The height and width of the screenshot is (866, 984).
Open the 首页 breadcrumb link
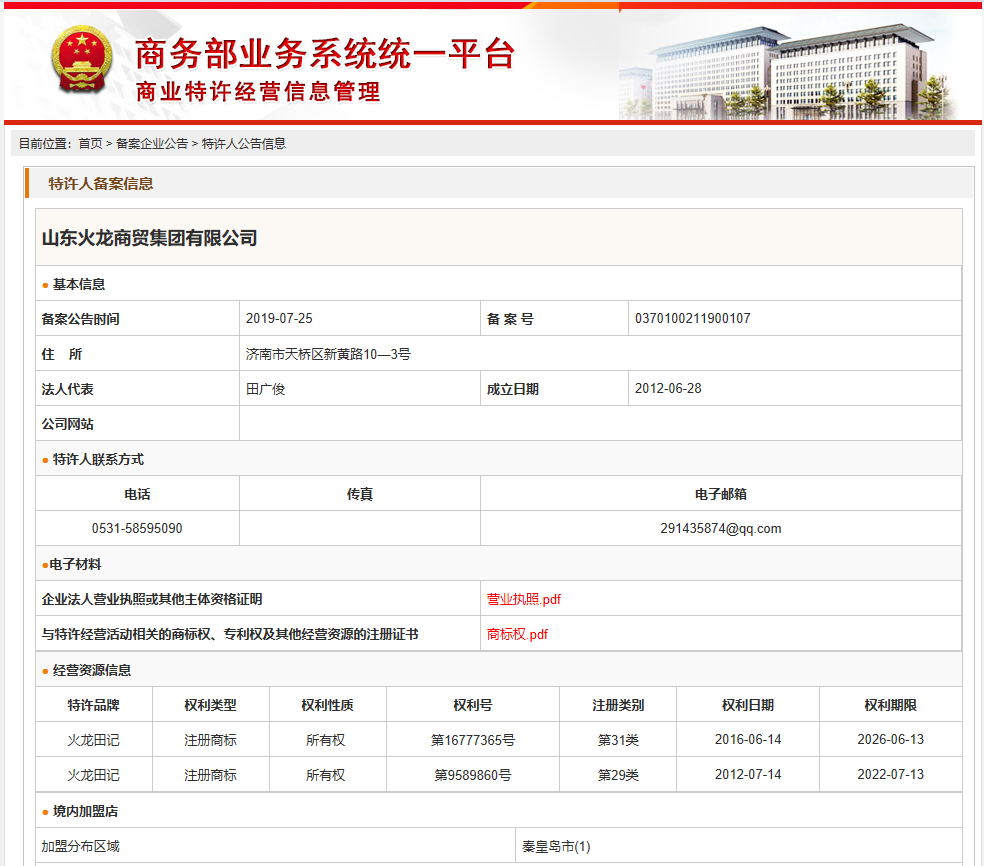click(90, 144)
